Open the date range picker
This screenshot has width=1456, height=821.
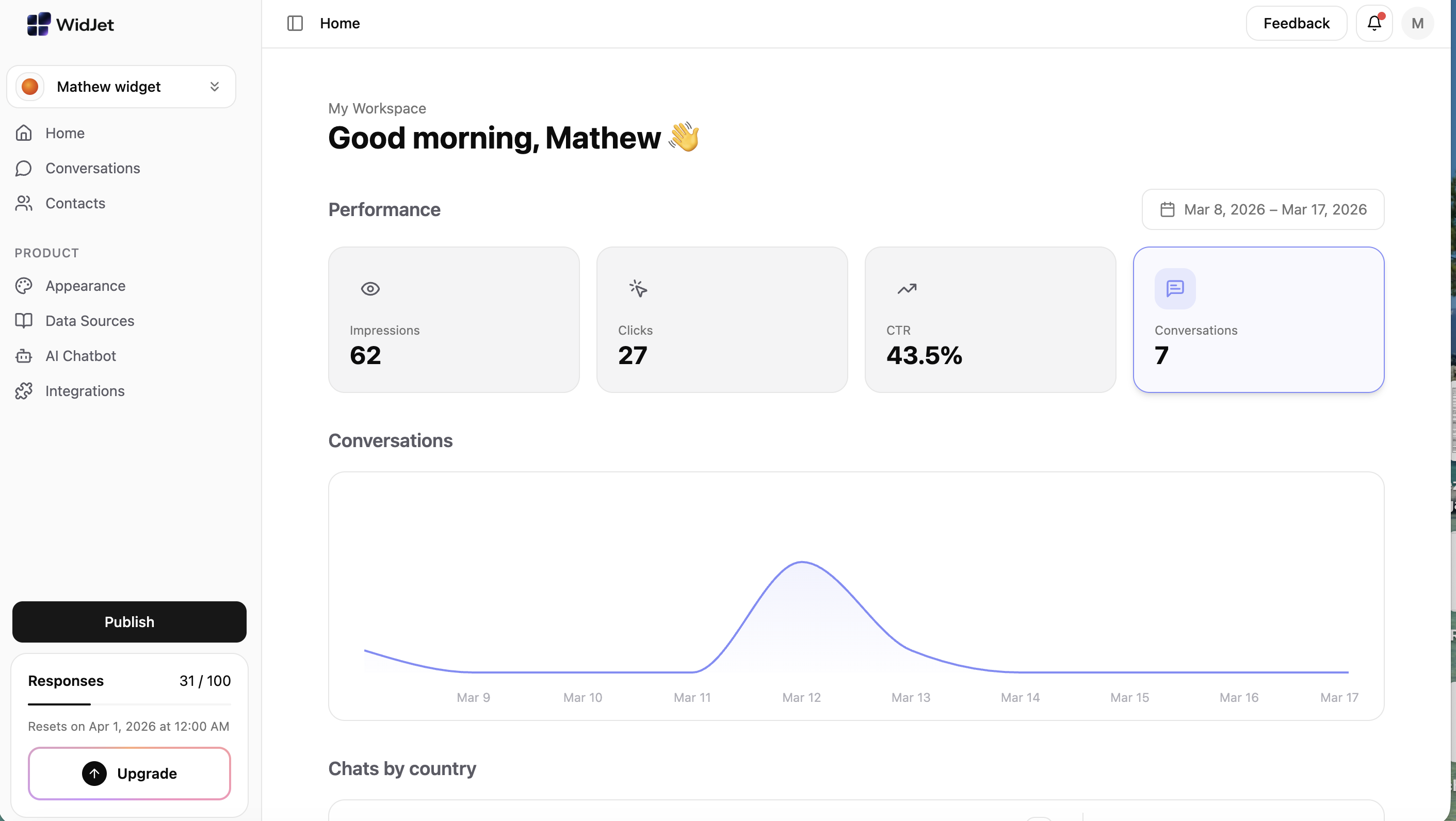[1263, 209]
